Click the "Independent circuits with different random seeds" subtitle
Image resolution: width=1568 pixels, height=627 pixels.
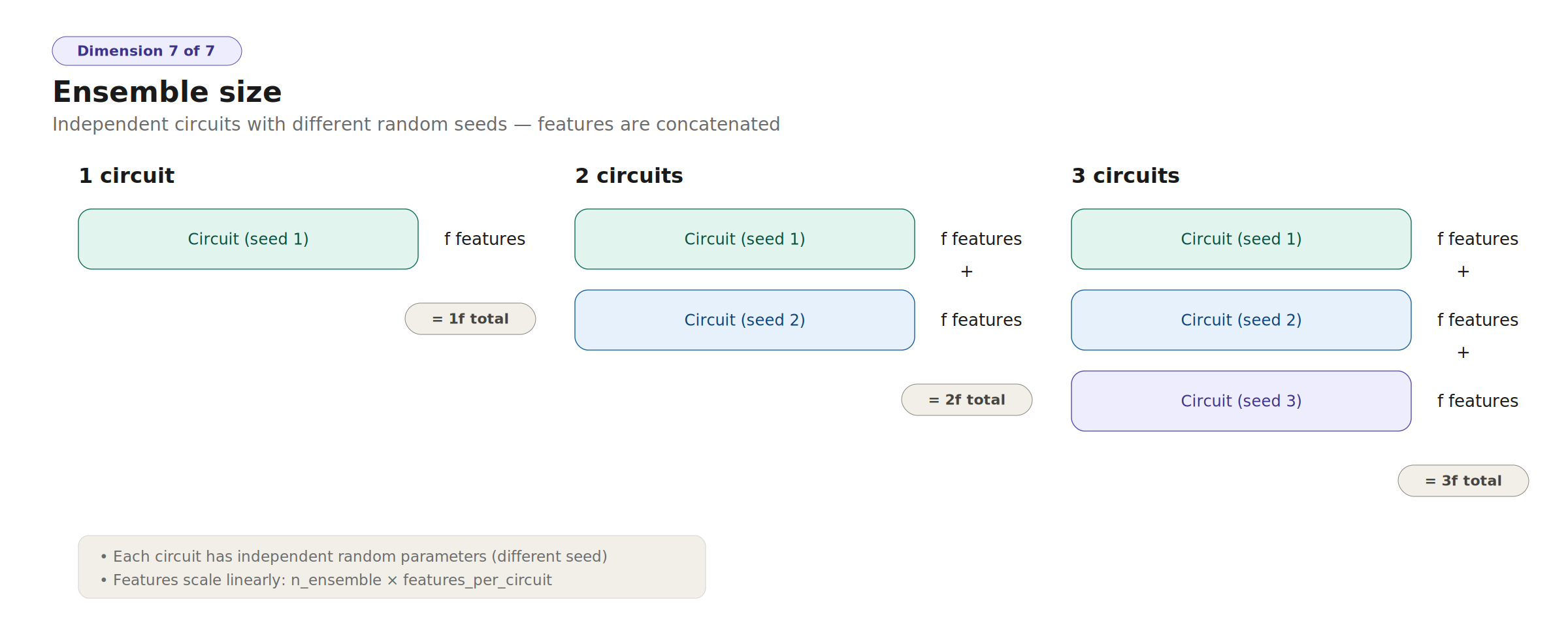coord(416,124)
